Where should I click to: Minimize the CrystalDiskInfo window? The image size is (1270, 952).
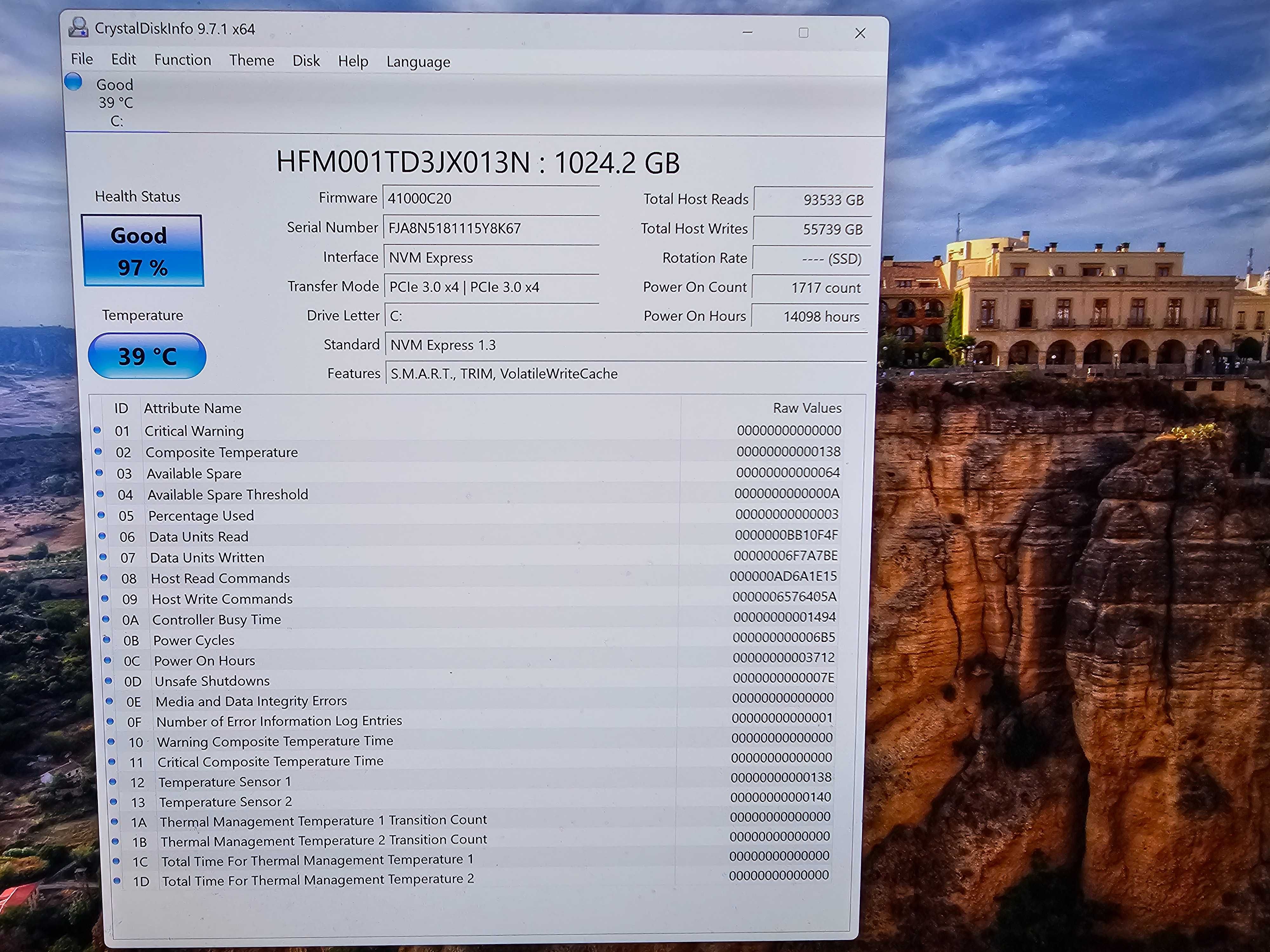click(747, 32)
